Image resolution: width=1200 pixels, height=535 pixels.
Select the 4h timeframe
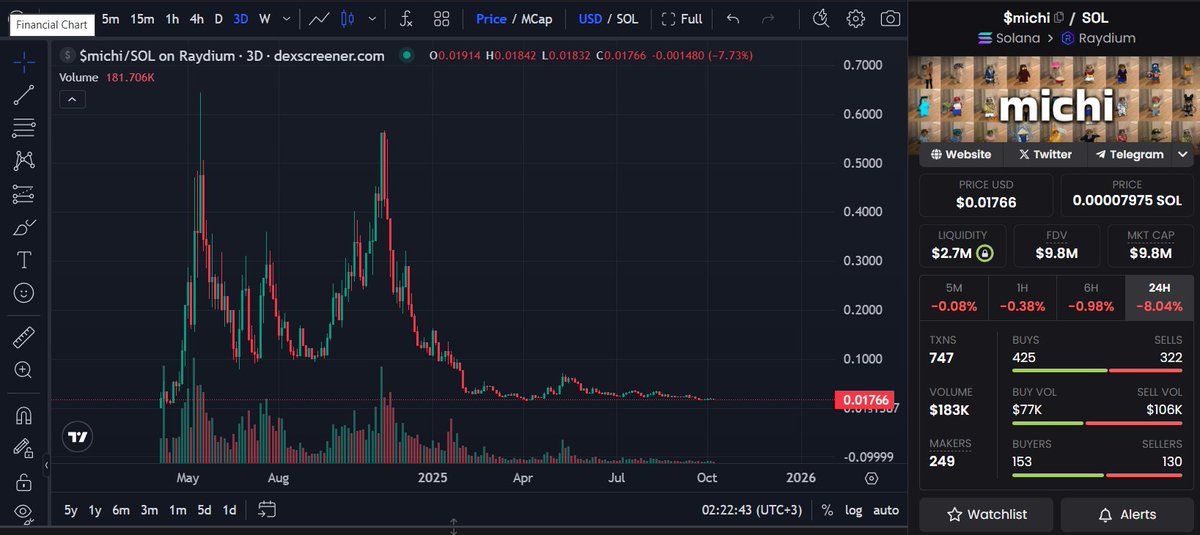point(197,18)
